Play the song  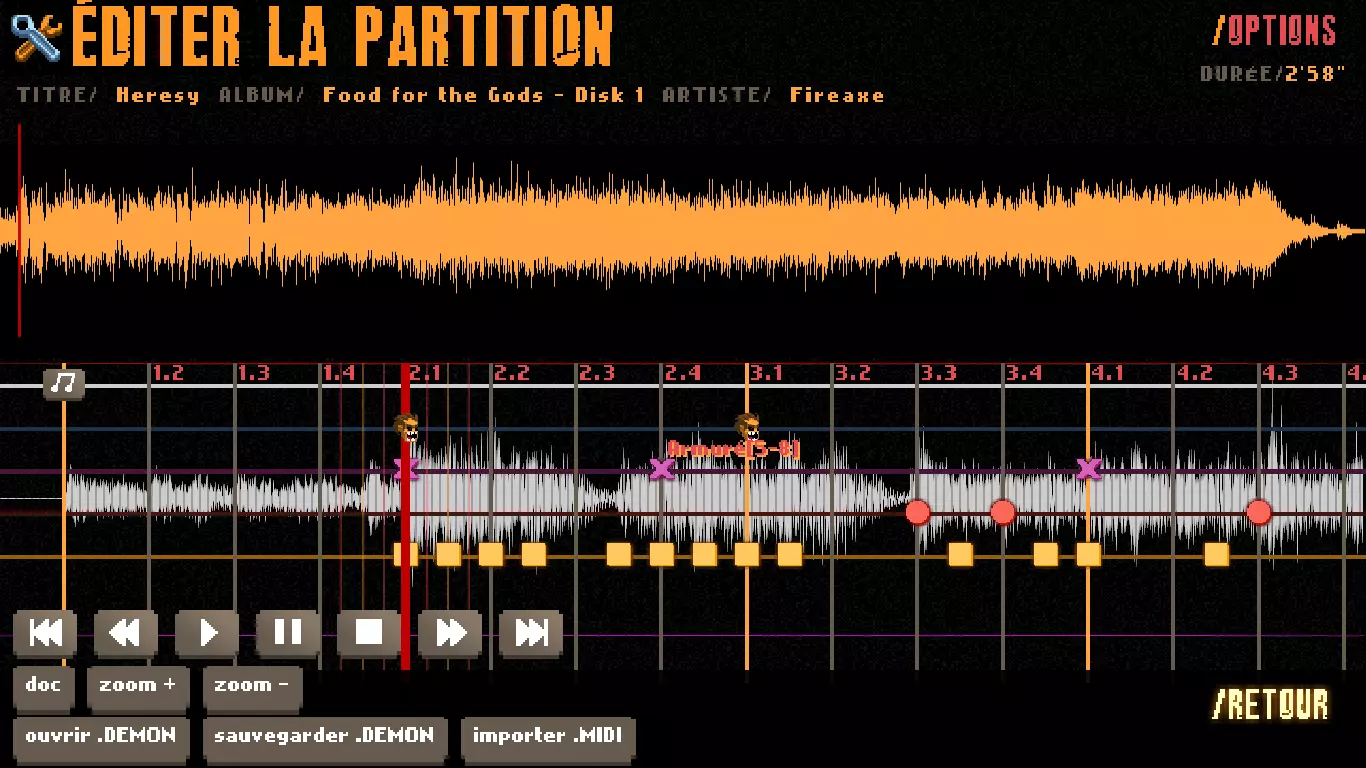click(207, 632)
